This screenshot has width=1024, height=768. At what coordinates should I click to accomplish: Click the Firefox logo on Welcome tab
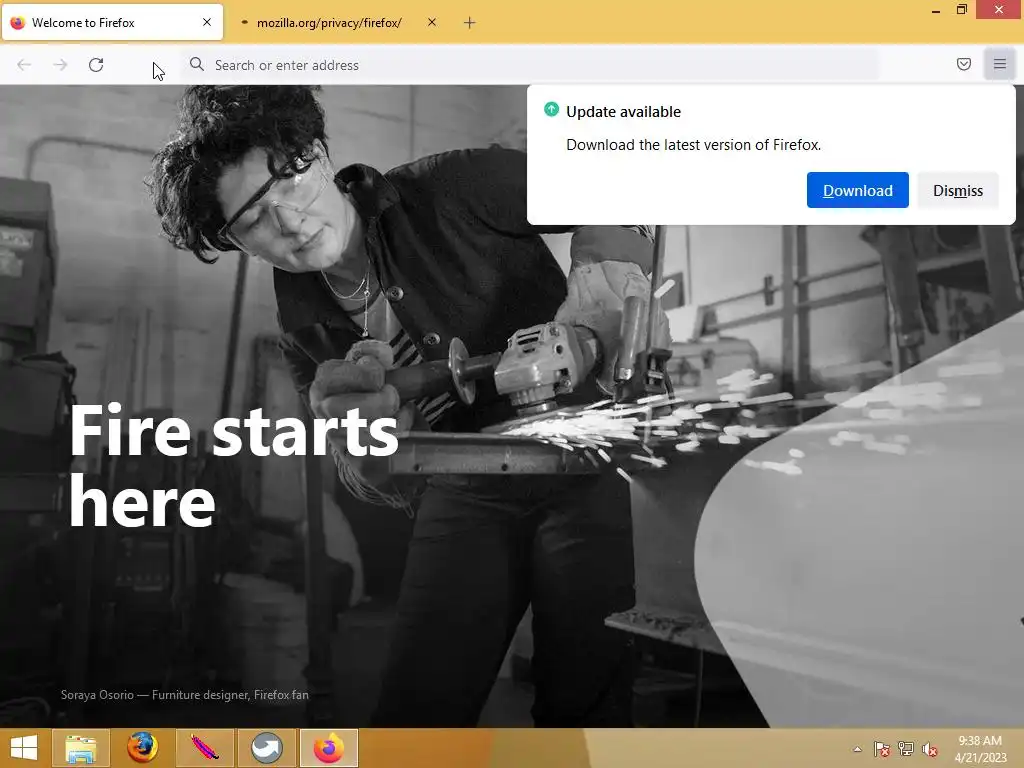point(18,22)
